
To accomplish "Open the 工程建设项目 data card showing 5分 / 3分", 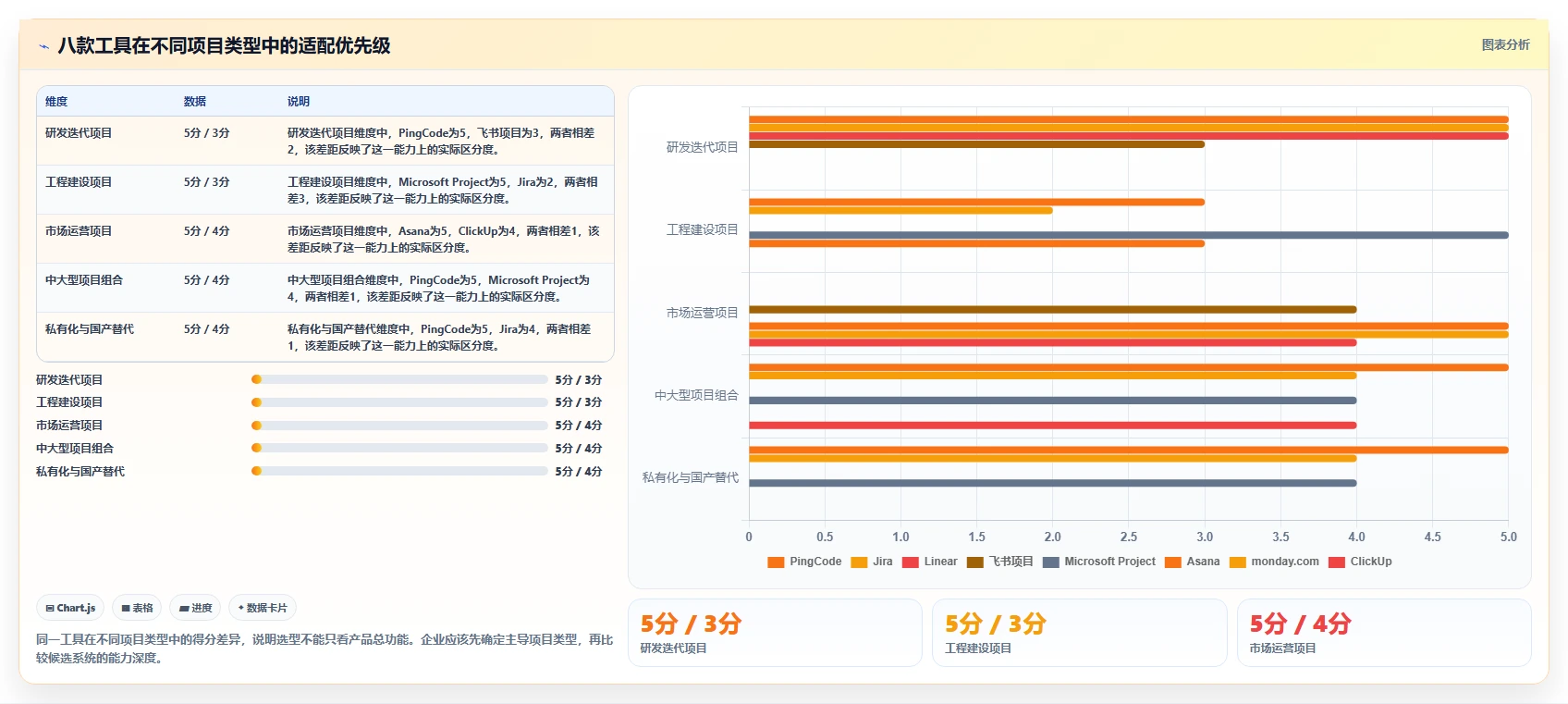I will 1079,633.
